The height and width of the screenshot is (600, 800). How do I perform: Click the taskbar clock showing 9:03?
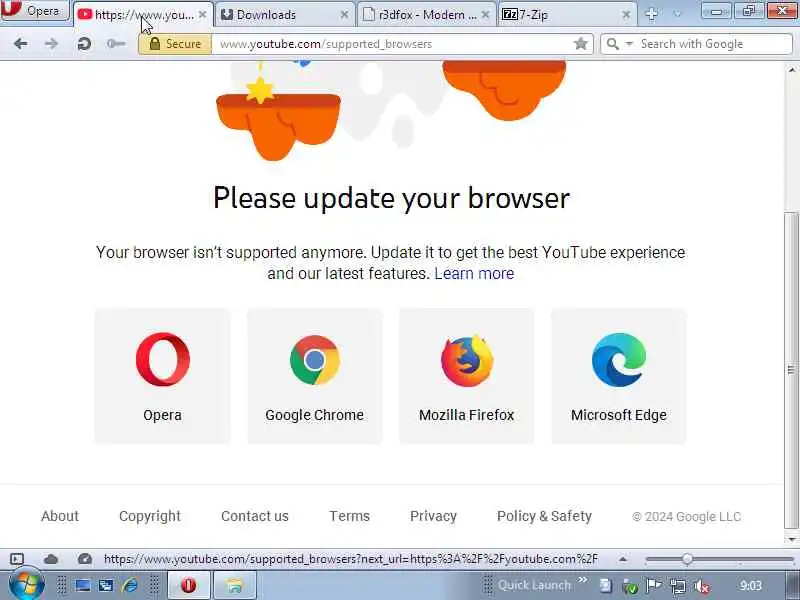pos(751,586)
